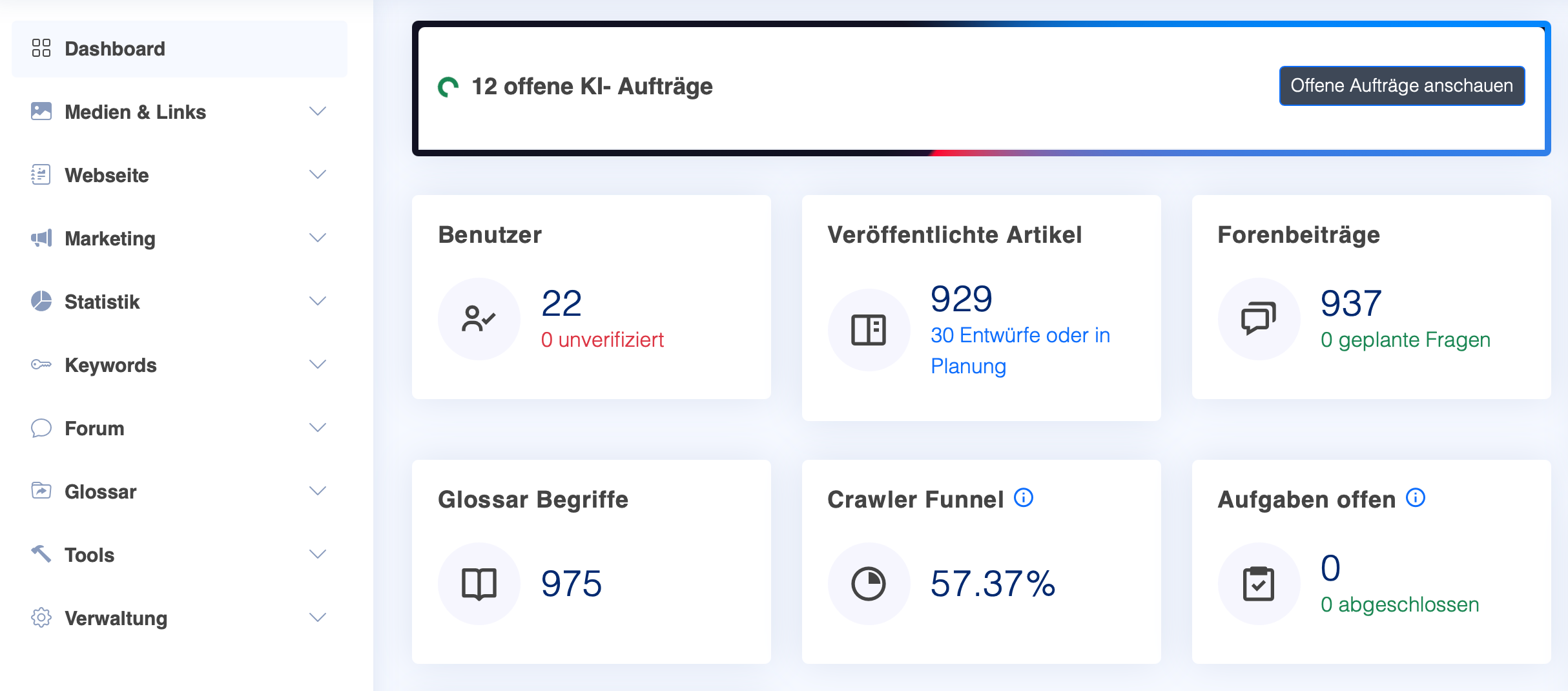Select the Forum speech bubble icon
The height and width of the screenshot is (691, 1568).
(x=41, y=428)
